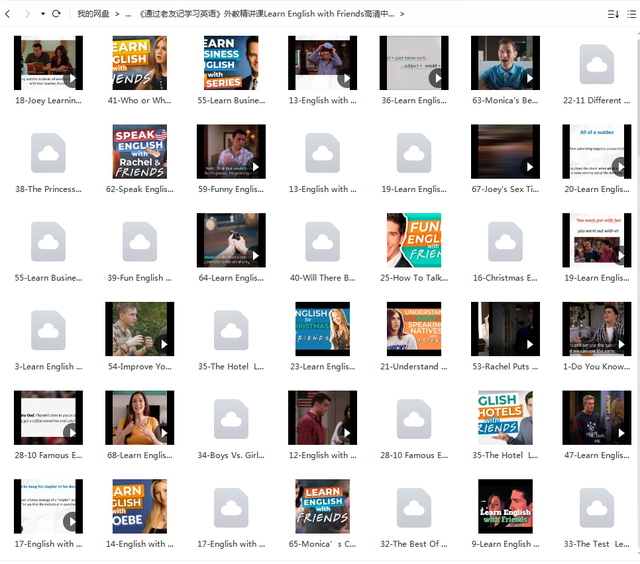
Task: Open the 1-Do You Know... video thumbnail
Action: coord(597,329)
